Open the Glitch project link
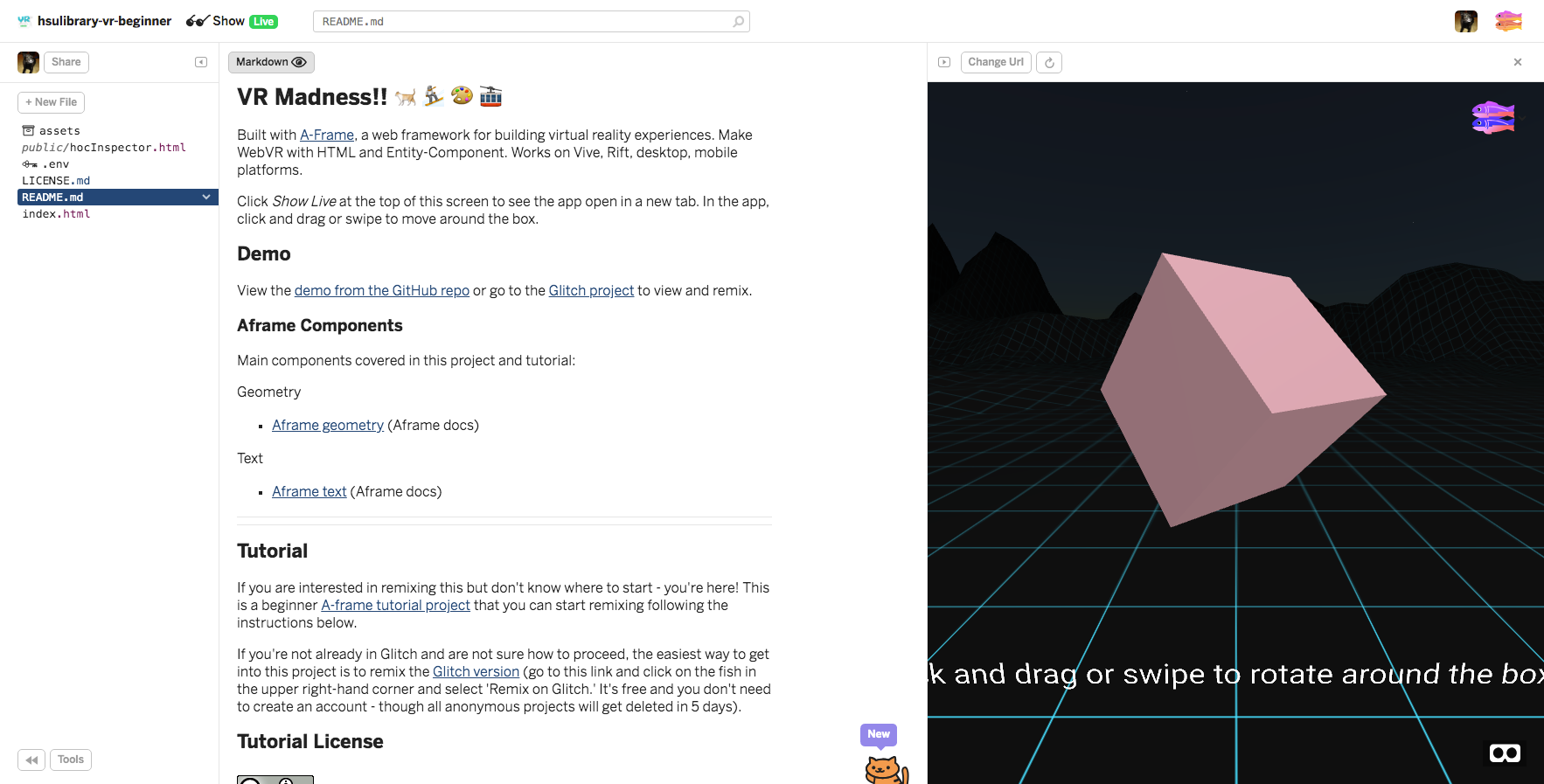 pyautogui.click(x=591, y=290)
